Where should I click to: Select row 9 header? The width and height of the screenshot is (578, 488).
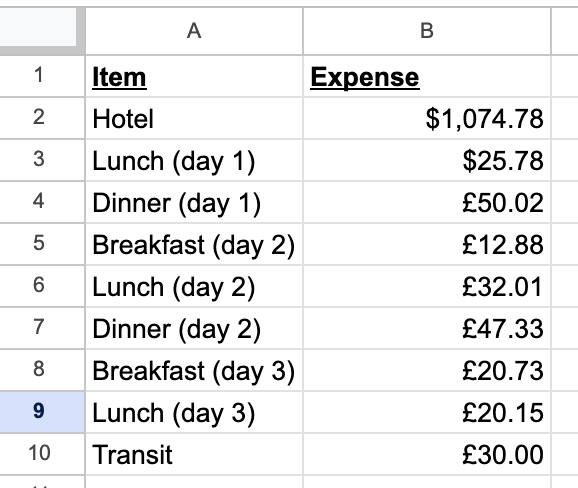pos(38,412)
